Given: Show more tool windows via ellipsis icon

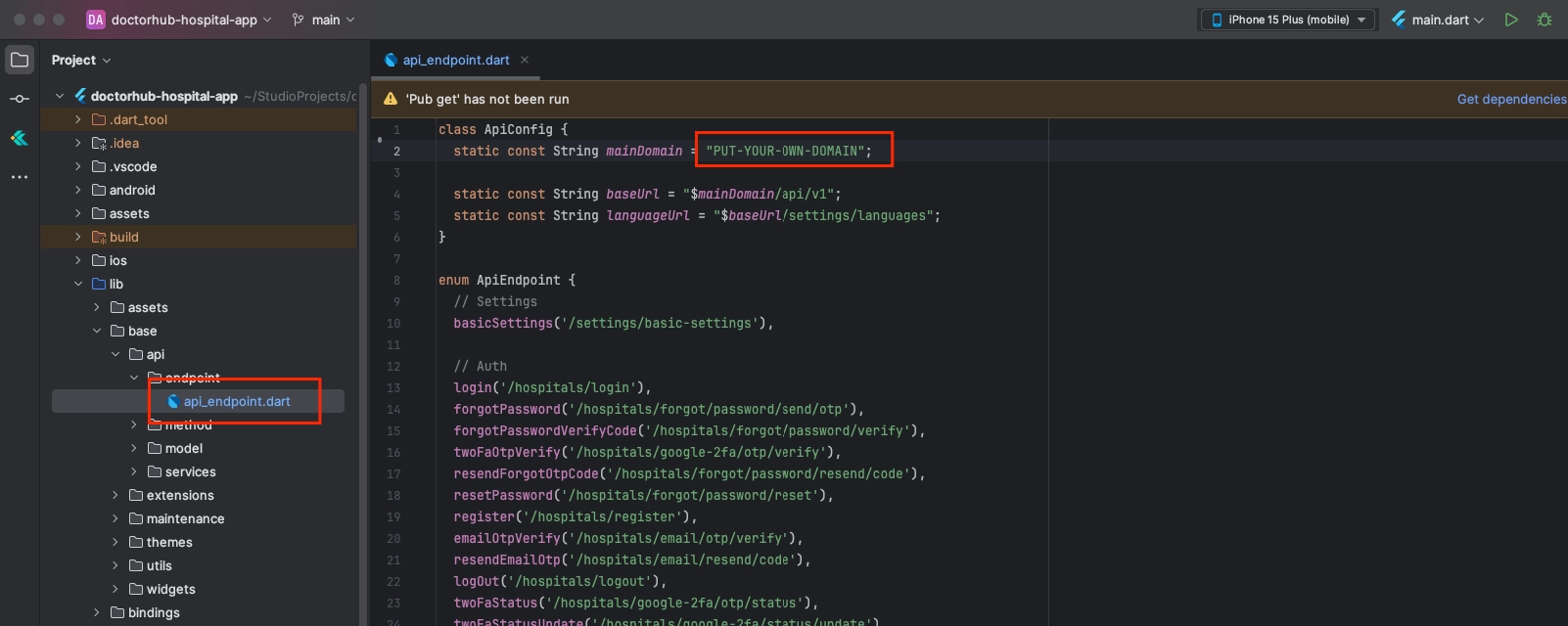Looking at the screenshot, I should point(20,177).
